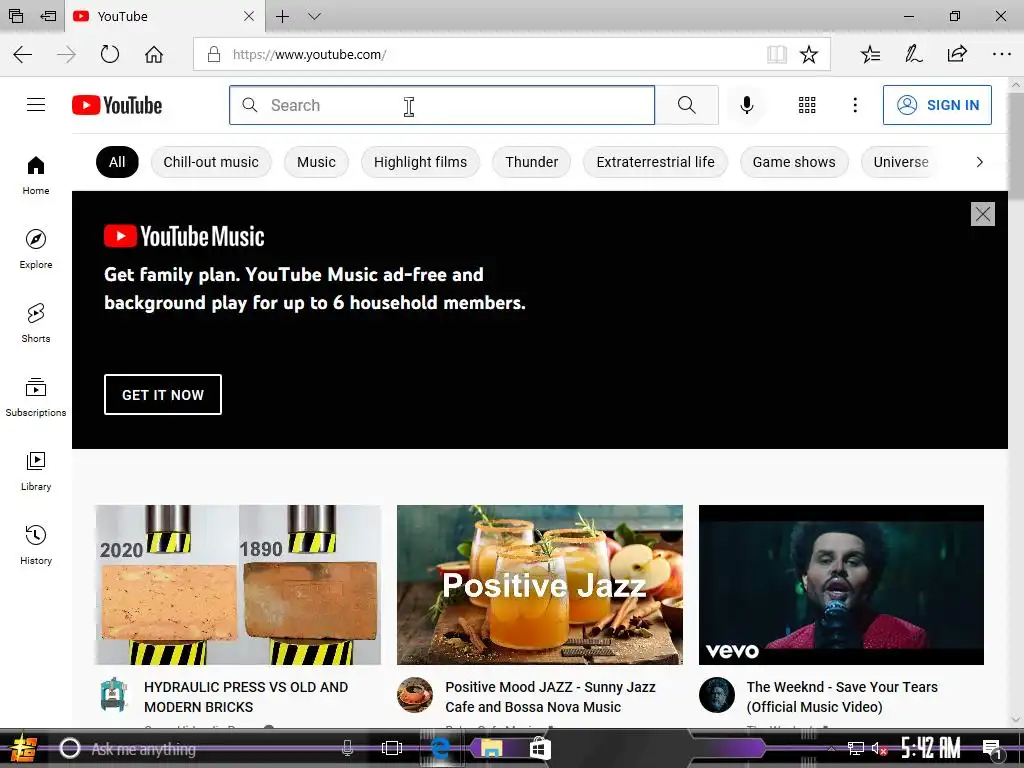The image size is (1024, 768).
Task: Click into the YouTube Search field
Action: 441,105
